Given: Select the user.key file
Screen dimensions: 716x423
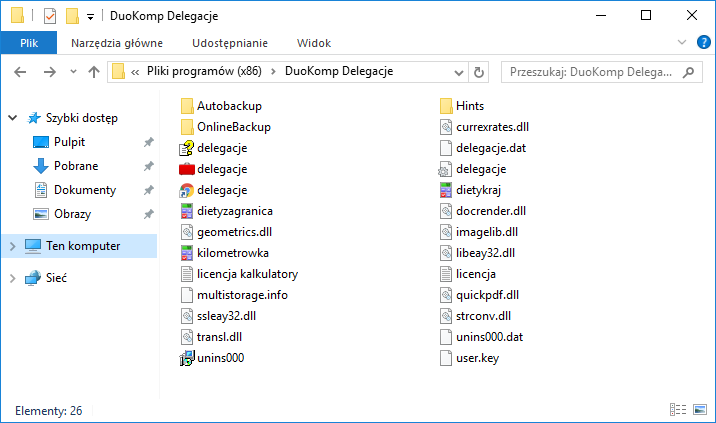Looking at the screenshot, I should [x=469, y=358].
